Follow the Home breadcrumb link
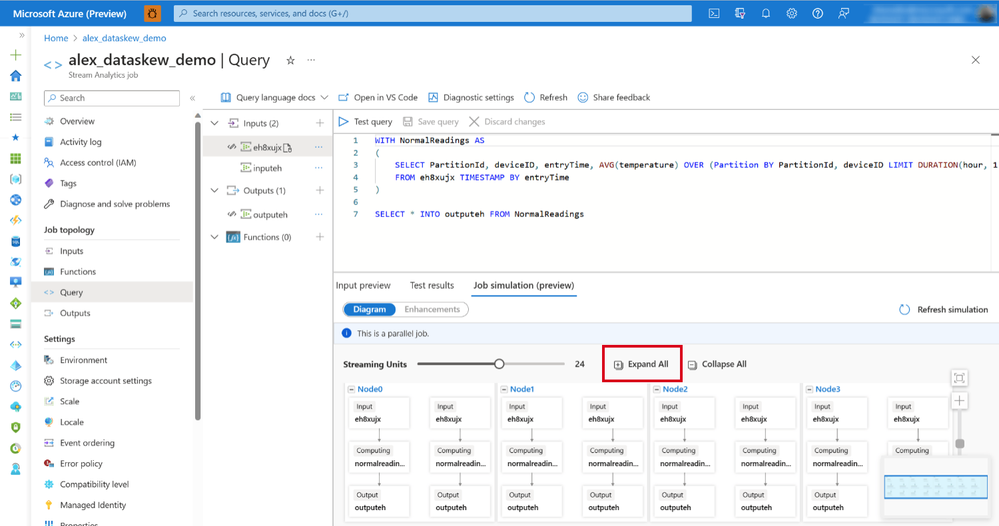The width and height of the screenshot is (999, 526). (56, 38)
